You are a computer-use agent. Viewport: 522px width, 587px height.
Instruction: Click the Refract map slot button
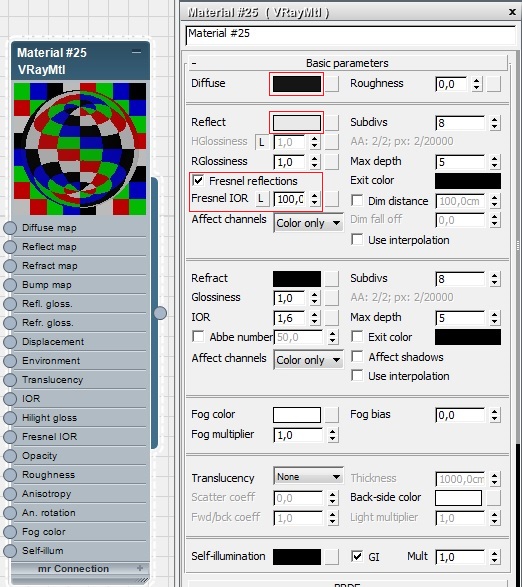(x=332, y=279)
